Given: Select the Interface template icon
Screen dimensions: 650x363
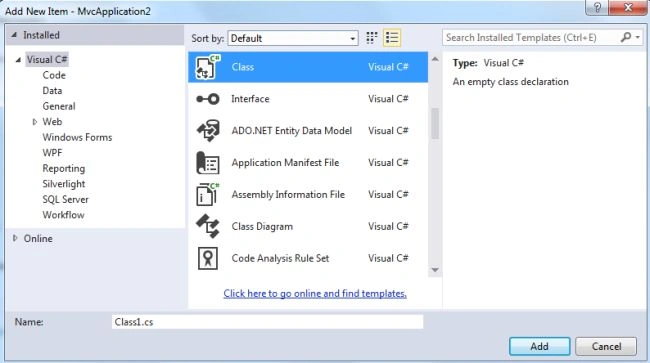Looking at the screenshot, I should 208,99.
